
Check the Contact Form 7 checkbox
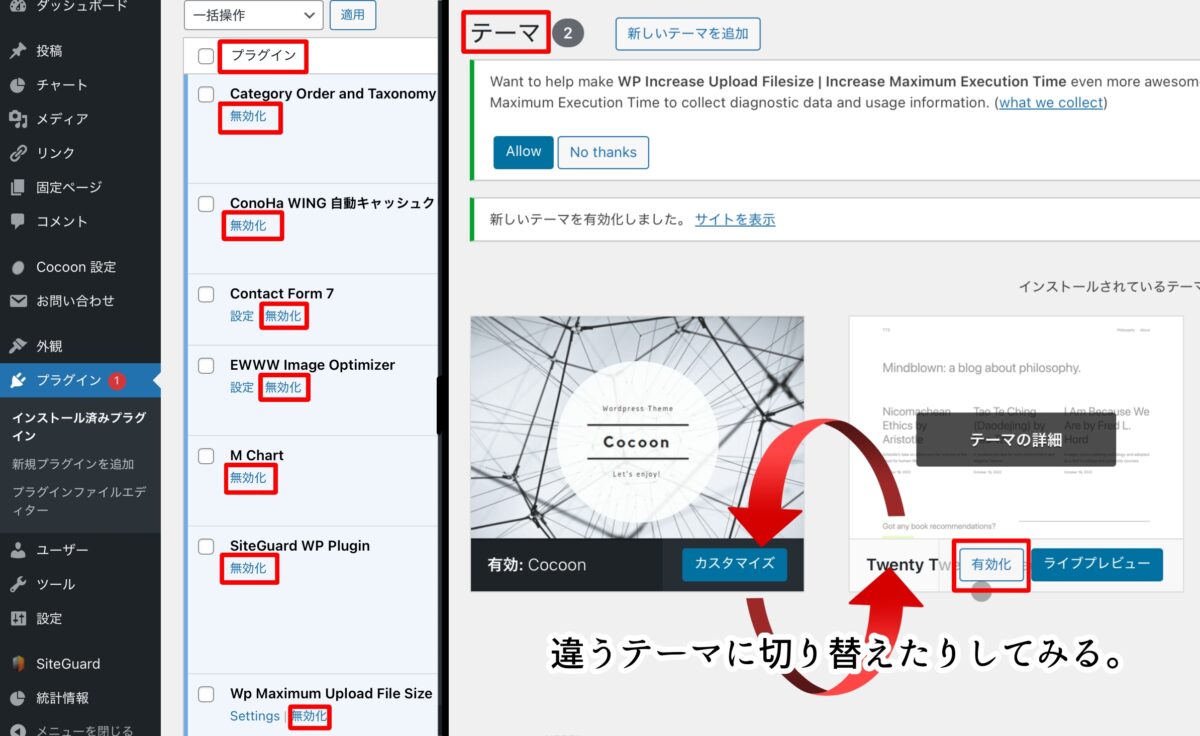206,294
